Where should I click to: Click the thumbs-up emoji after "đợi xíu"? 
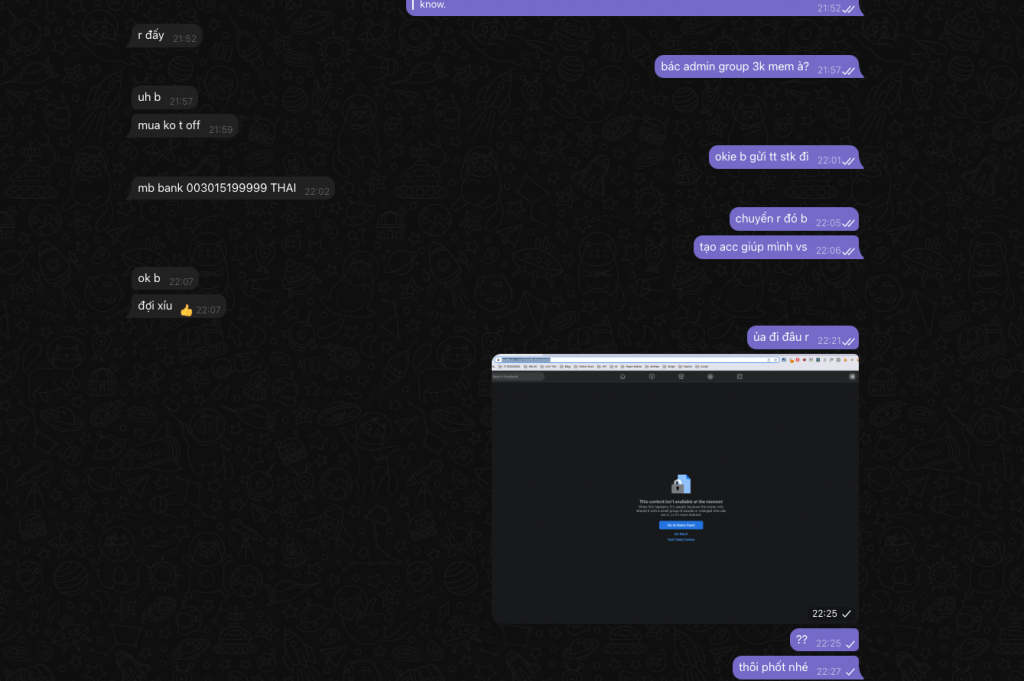[186, 310]
